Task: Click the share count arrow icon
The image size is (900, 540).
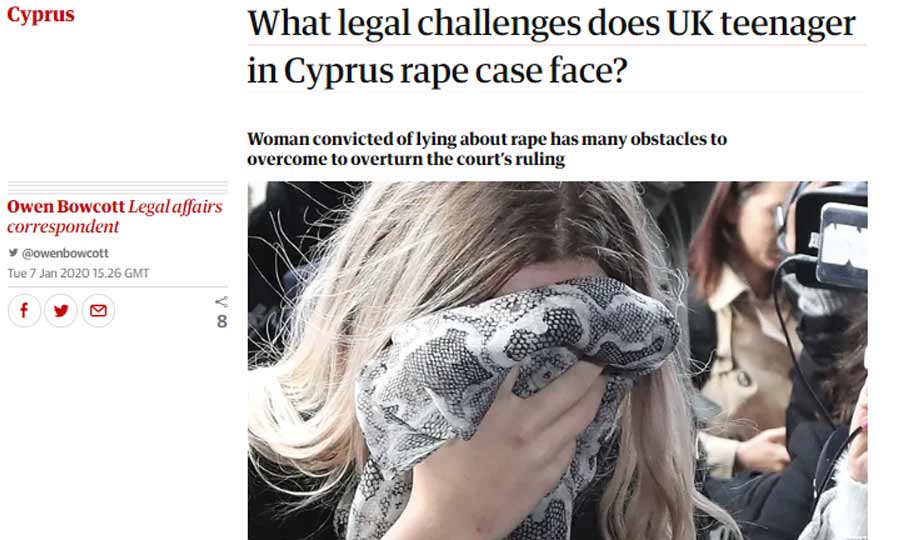Action: point(222,302)
